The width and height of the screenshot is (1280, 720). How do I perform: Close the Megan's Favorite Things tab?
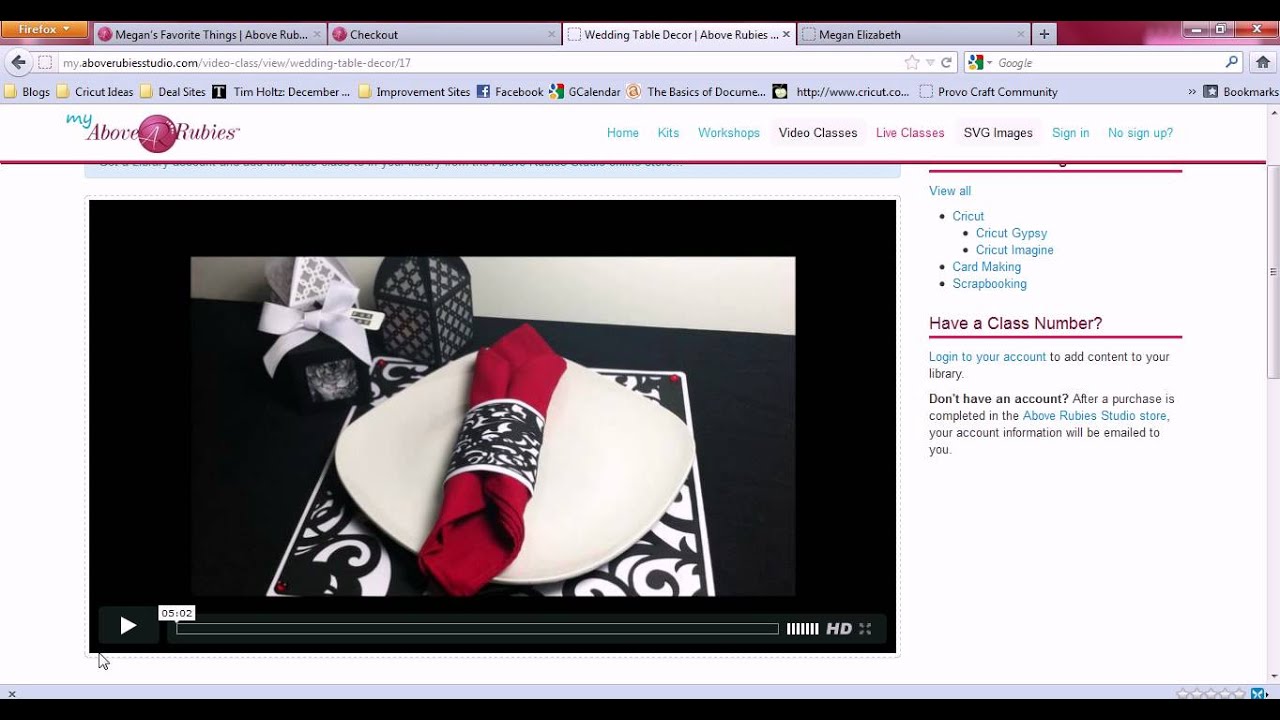point(317,34)
